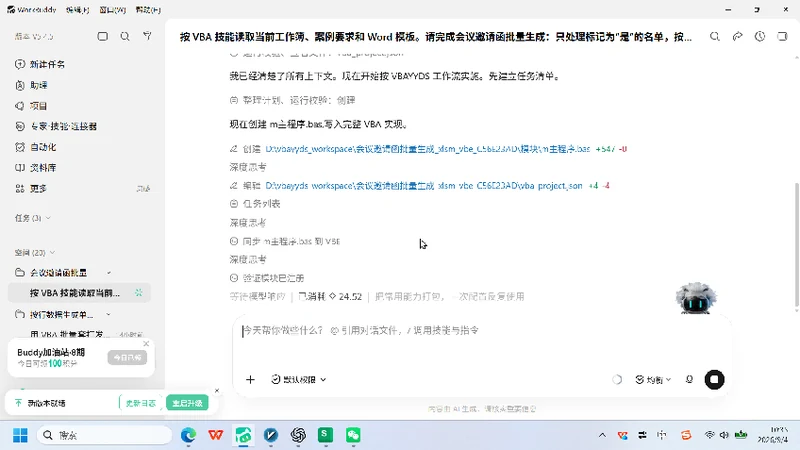Open the Windows Start menu
This screenshot has height=450, width=800.
[x=20, y=435]
